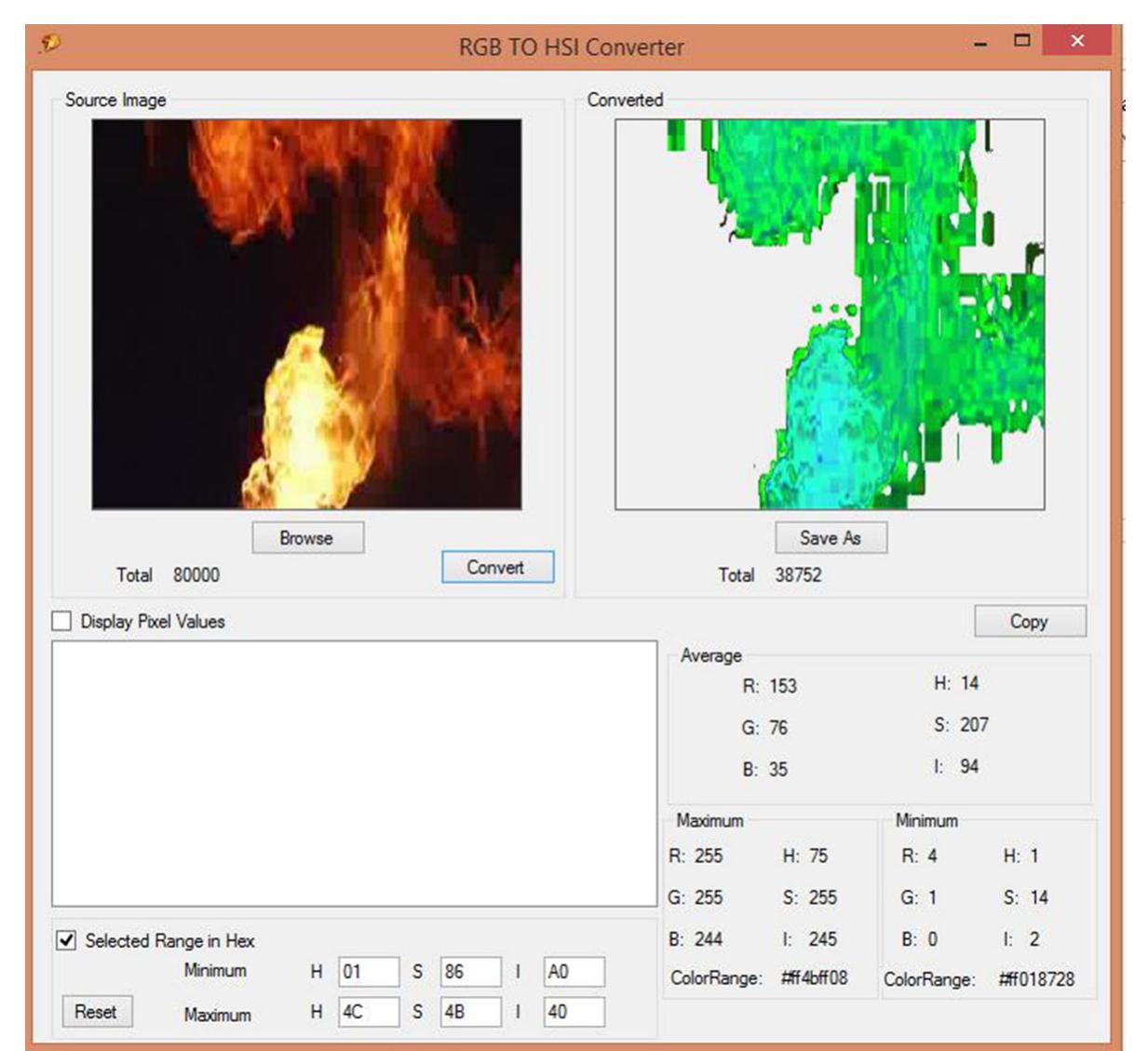Click inside the empty pixel values text box
The height and width of the screenshot is (1051, 1148).
coord(354,774)
